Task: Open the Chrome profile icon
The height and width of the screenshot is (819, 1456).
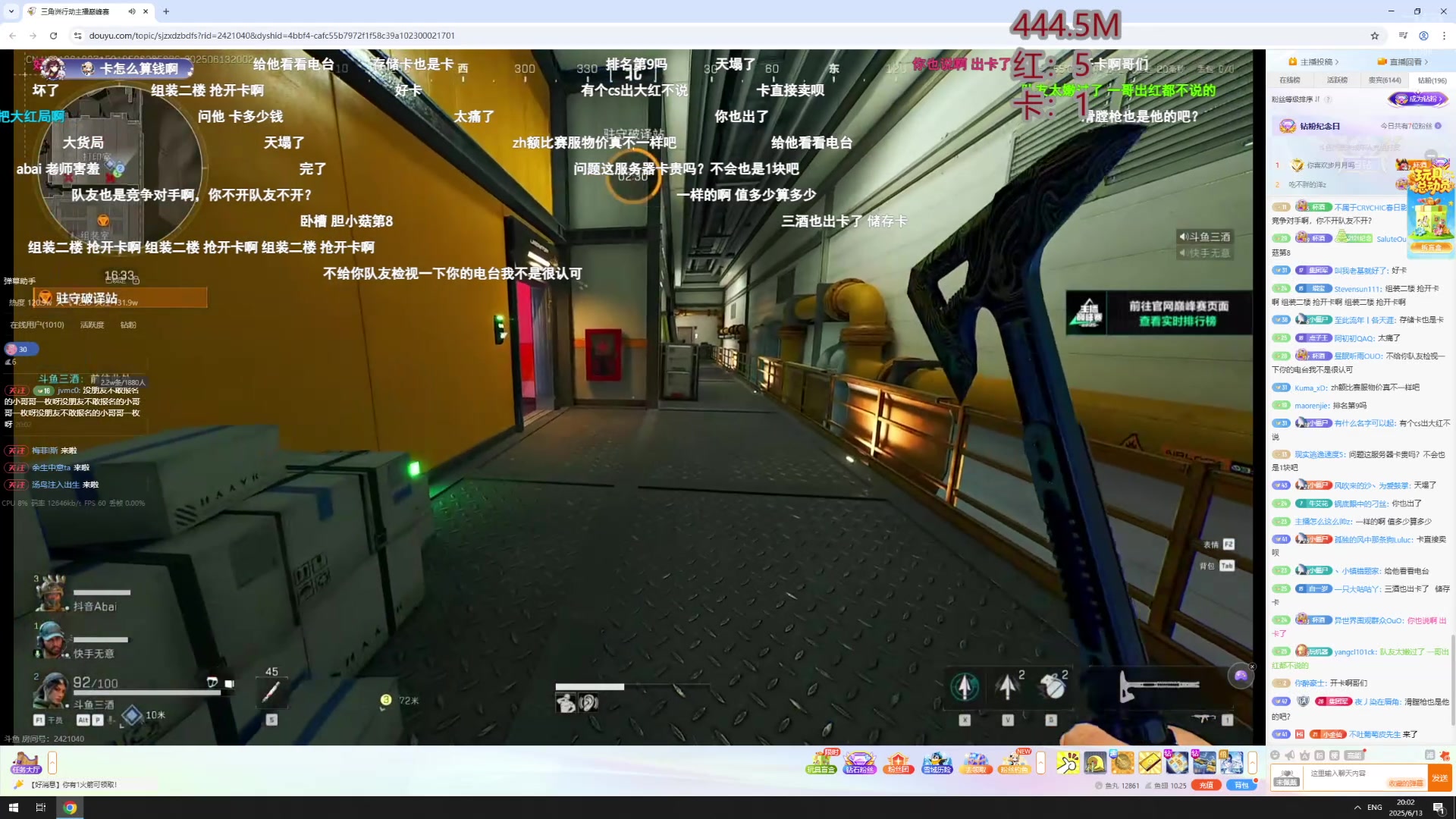Action: pyautogui.click(x=1424, y=36)
